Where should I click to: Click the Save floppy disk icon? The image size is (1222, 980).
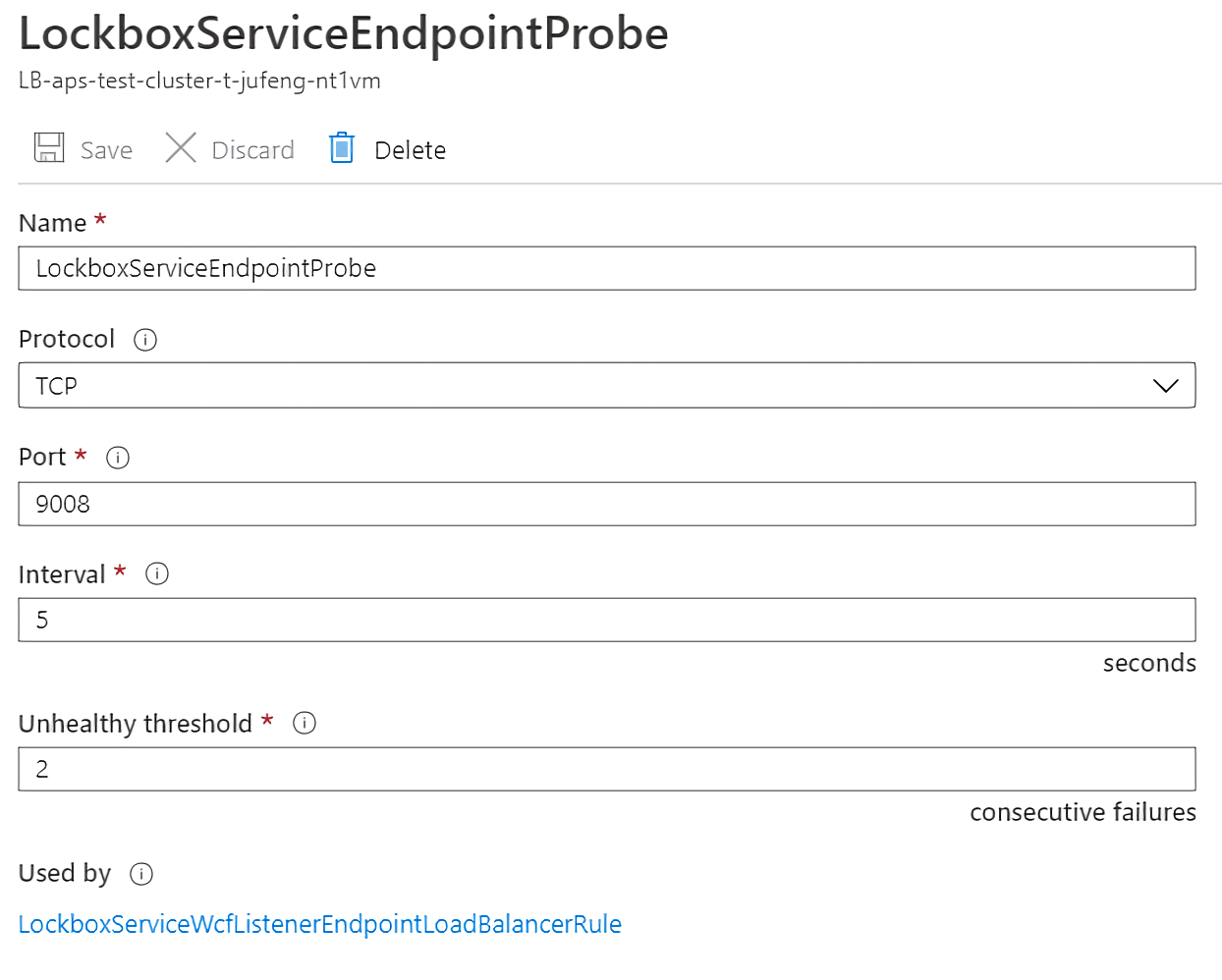click(x=49, y=148)
